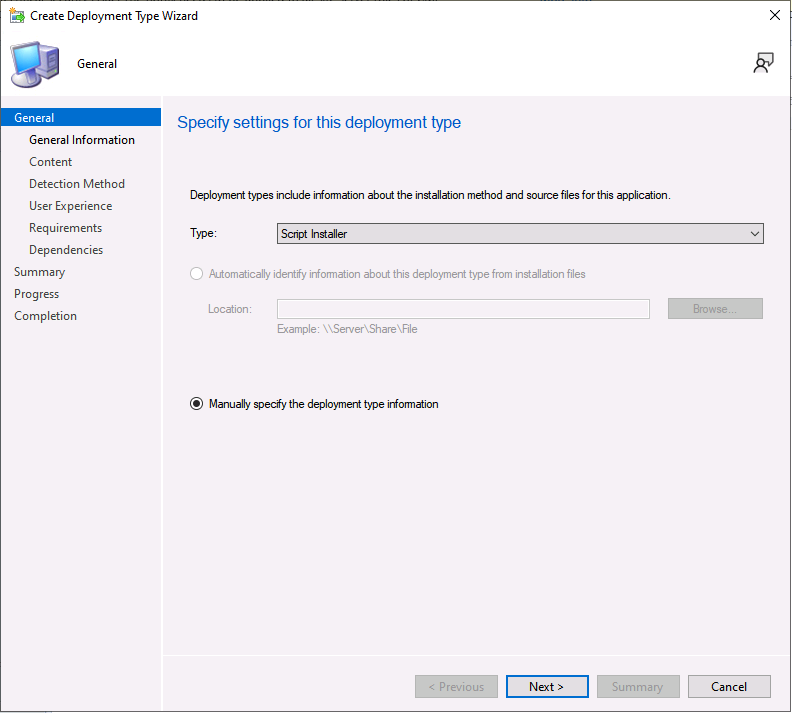
Task: Click the Progress step in sidebar
Action: 37,294
